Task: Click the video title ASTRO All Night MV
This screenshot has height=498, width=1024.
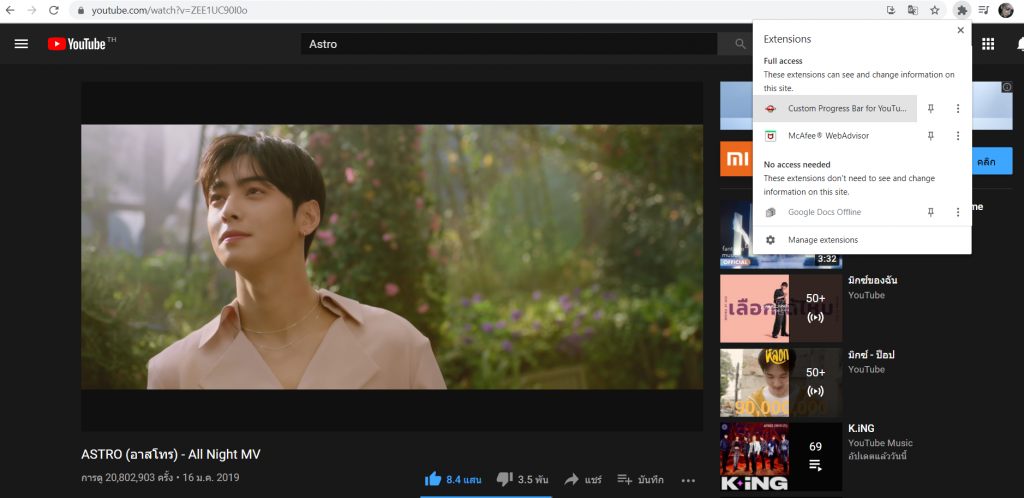Action: pyautogui.click(x=171, y=454)
